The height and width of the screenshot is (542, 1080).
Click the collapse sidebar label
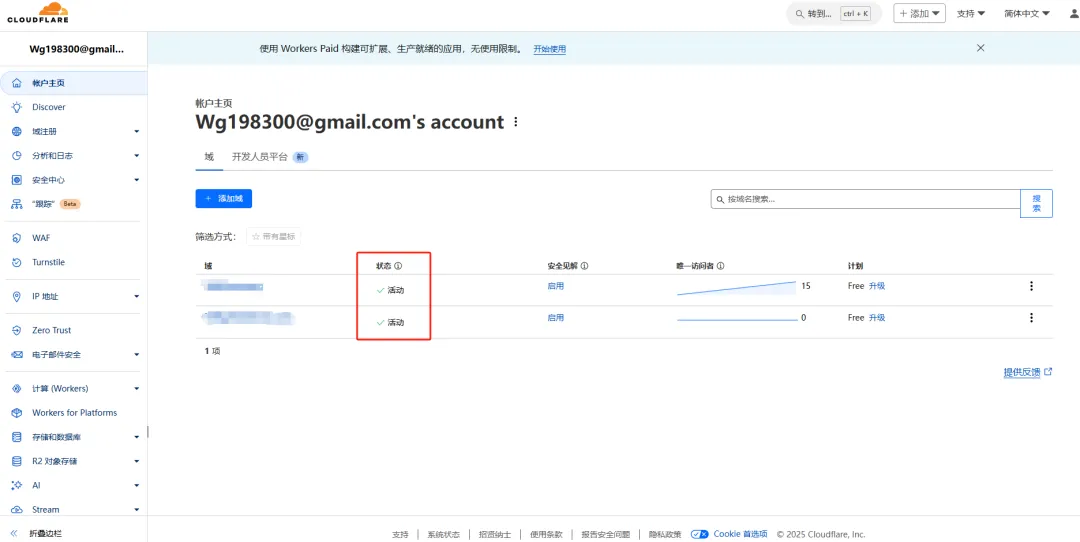(x=46, y=533)
